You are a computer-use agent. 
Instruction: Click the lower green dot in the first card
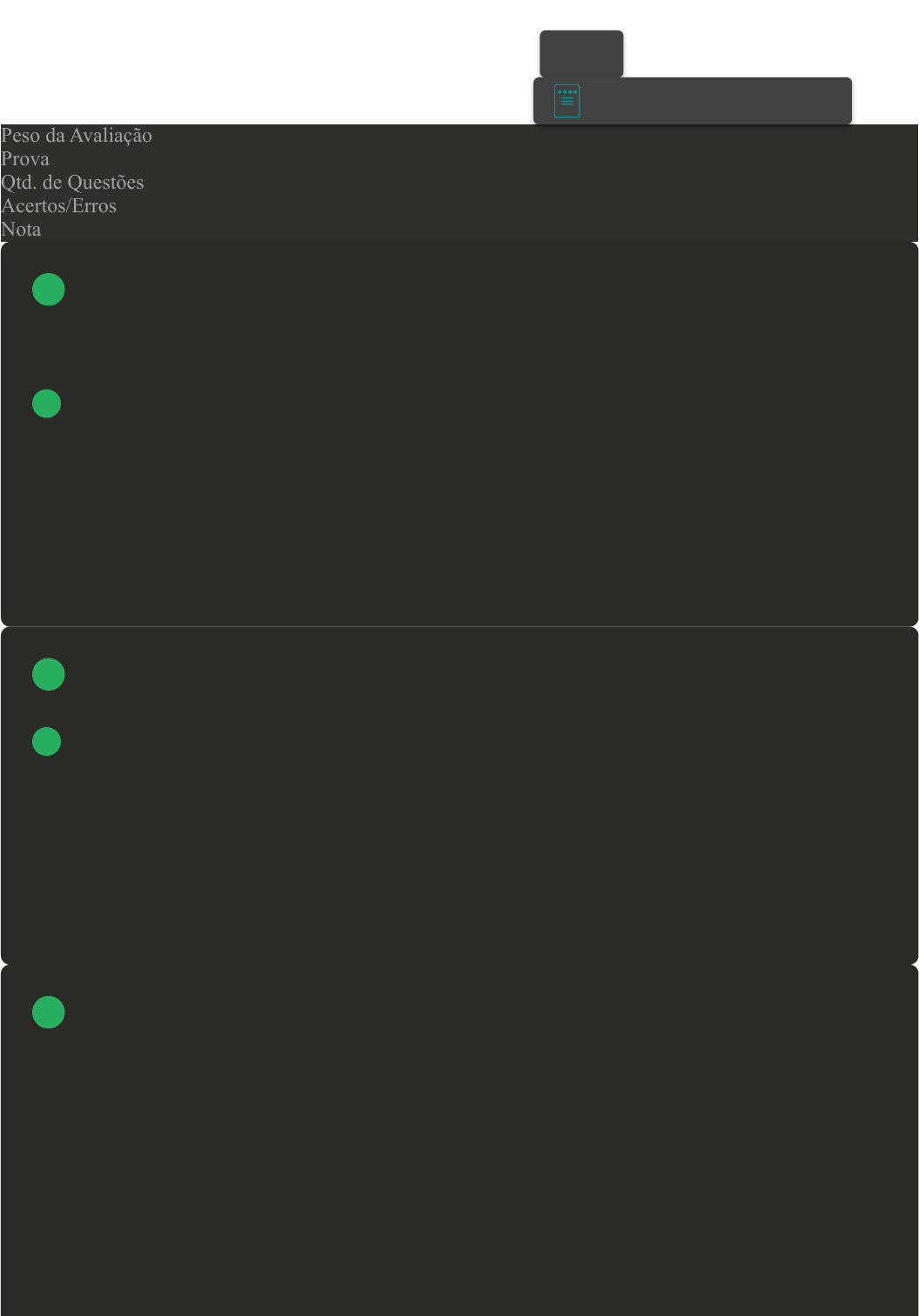pyautogui.click(x=47, y=404)
